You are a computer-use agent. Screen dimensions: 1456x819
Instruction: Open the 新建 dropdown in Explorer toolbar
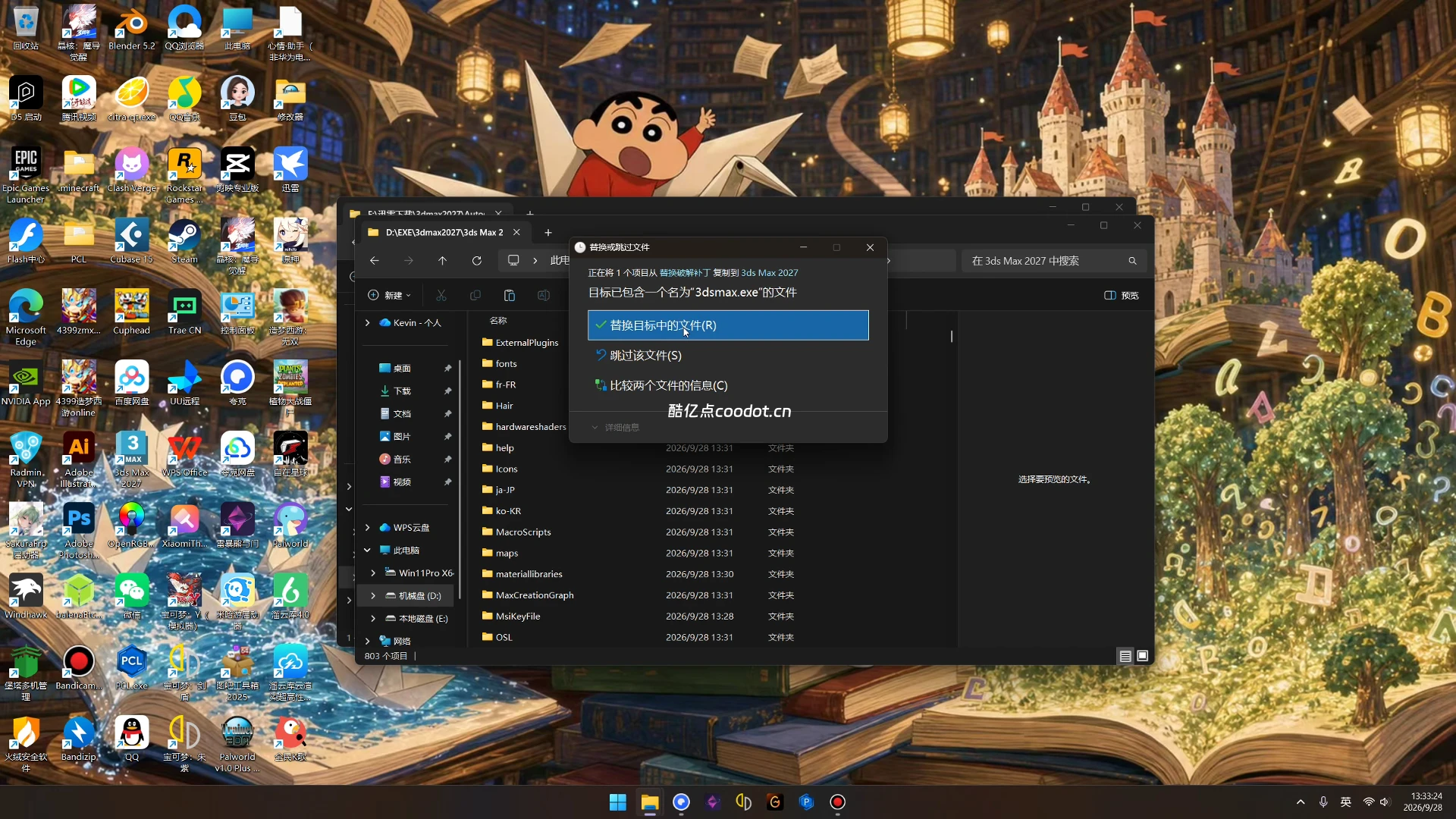pos(389,295)
